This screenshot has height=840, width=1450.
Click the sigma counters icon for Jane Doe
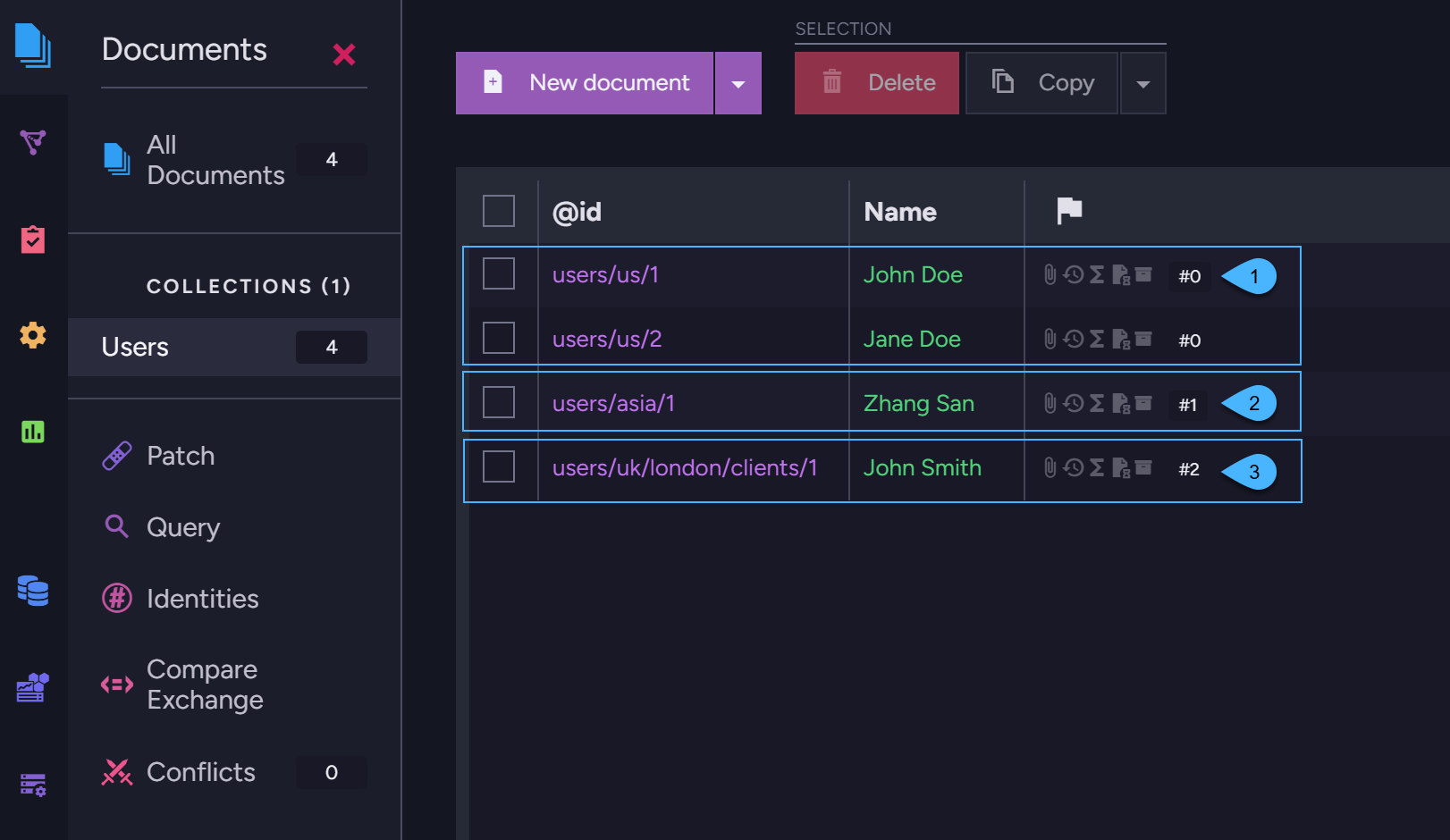pyautogui.click(x=1097, y=339)
